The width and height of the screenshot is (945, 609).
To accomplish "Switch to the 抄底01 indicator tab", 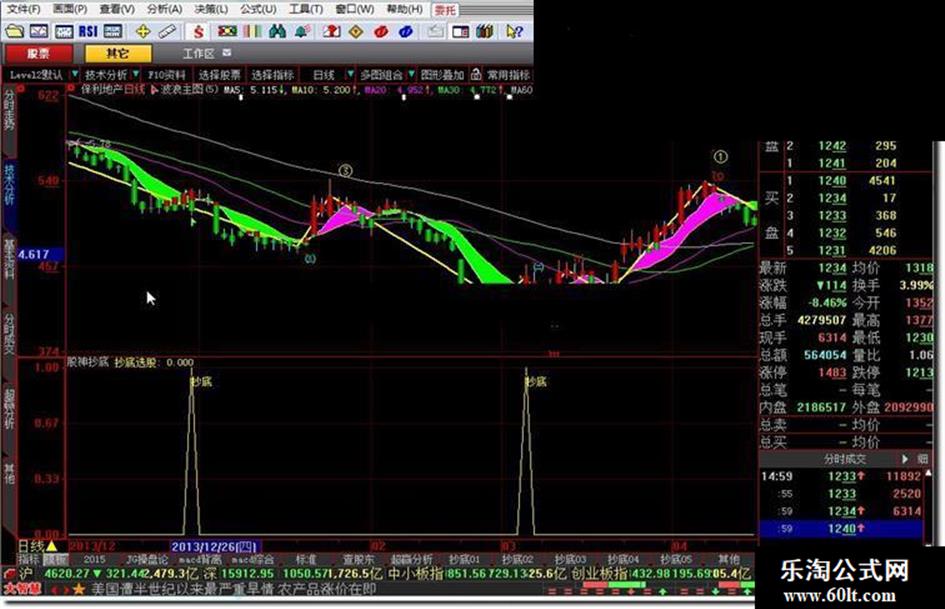I will tap(465, 560).
